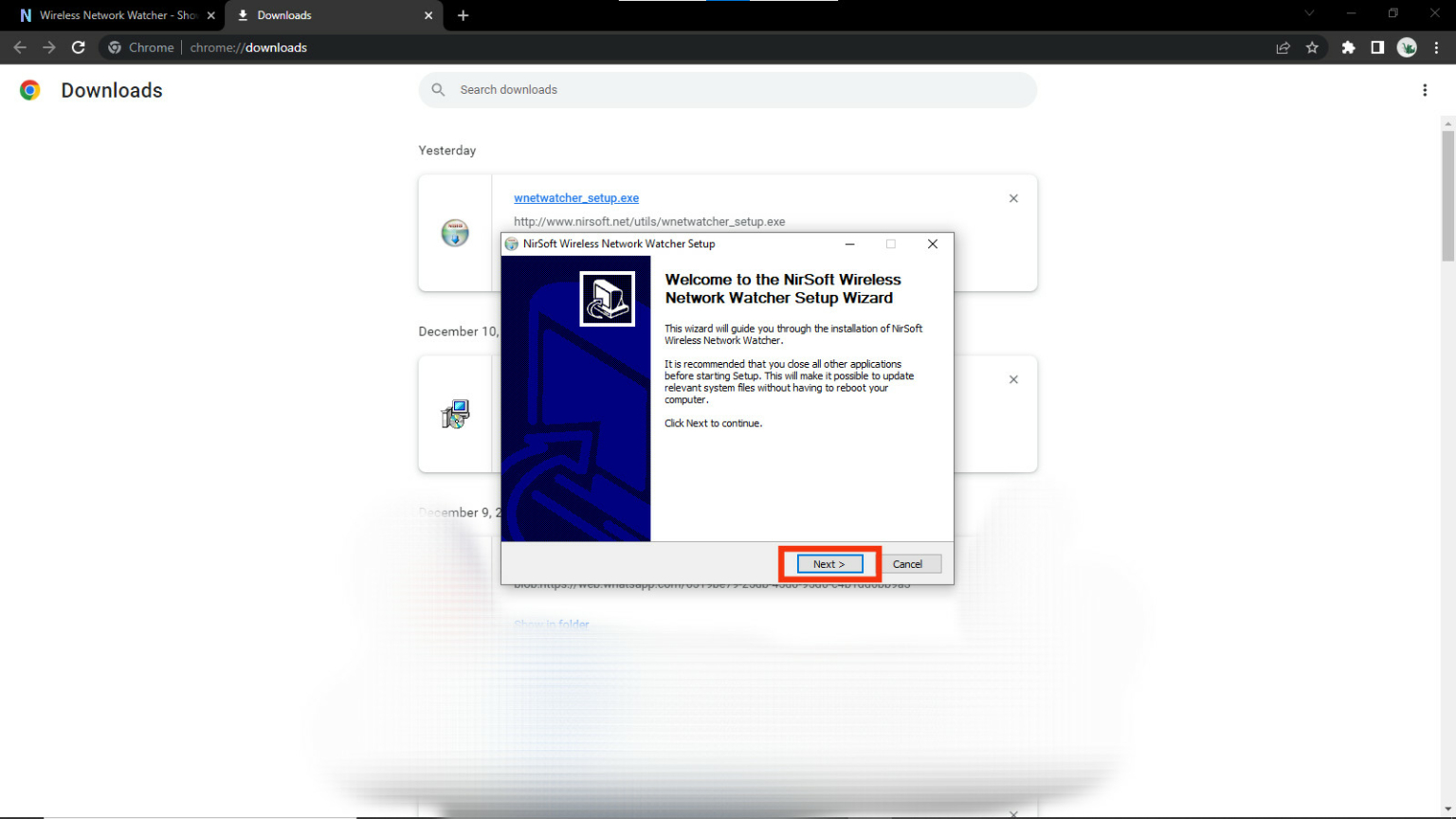1456x819 pixels.
Task: Select the Downloads browser tab
Action: click(334, 15)
